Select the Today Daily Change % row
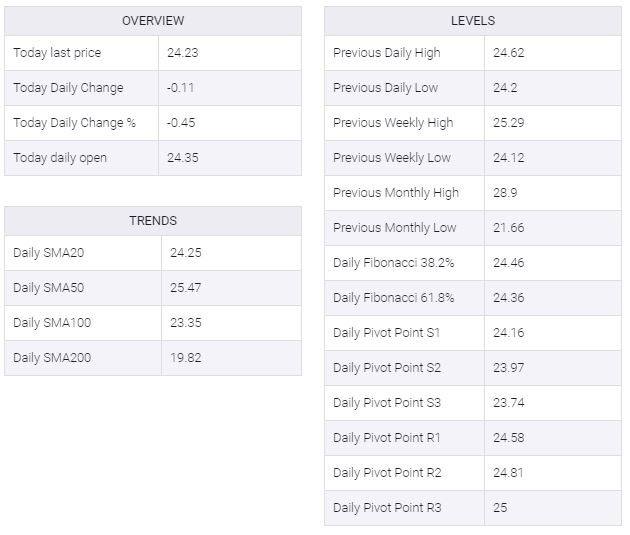This screenshot has height=535, width=630. click(x=153, y=123)
